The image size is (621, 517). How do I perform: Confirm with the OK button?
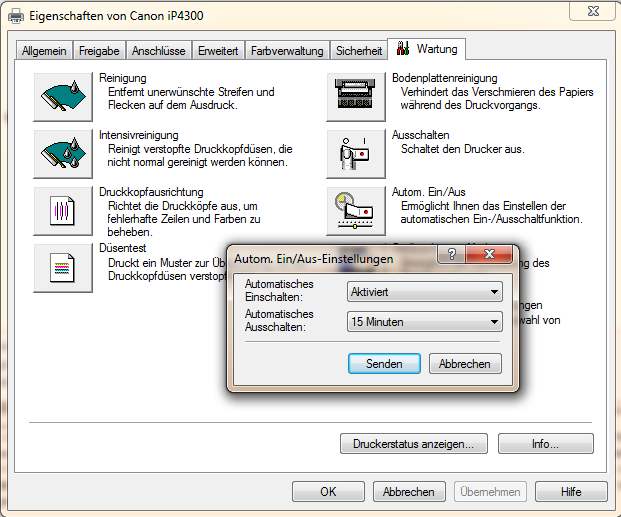[328, 492]
